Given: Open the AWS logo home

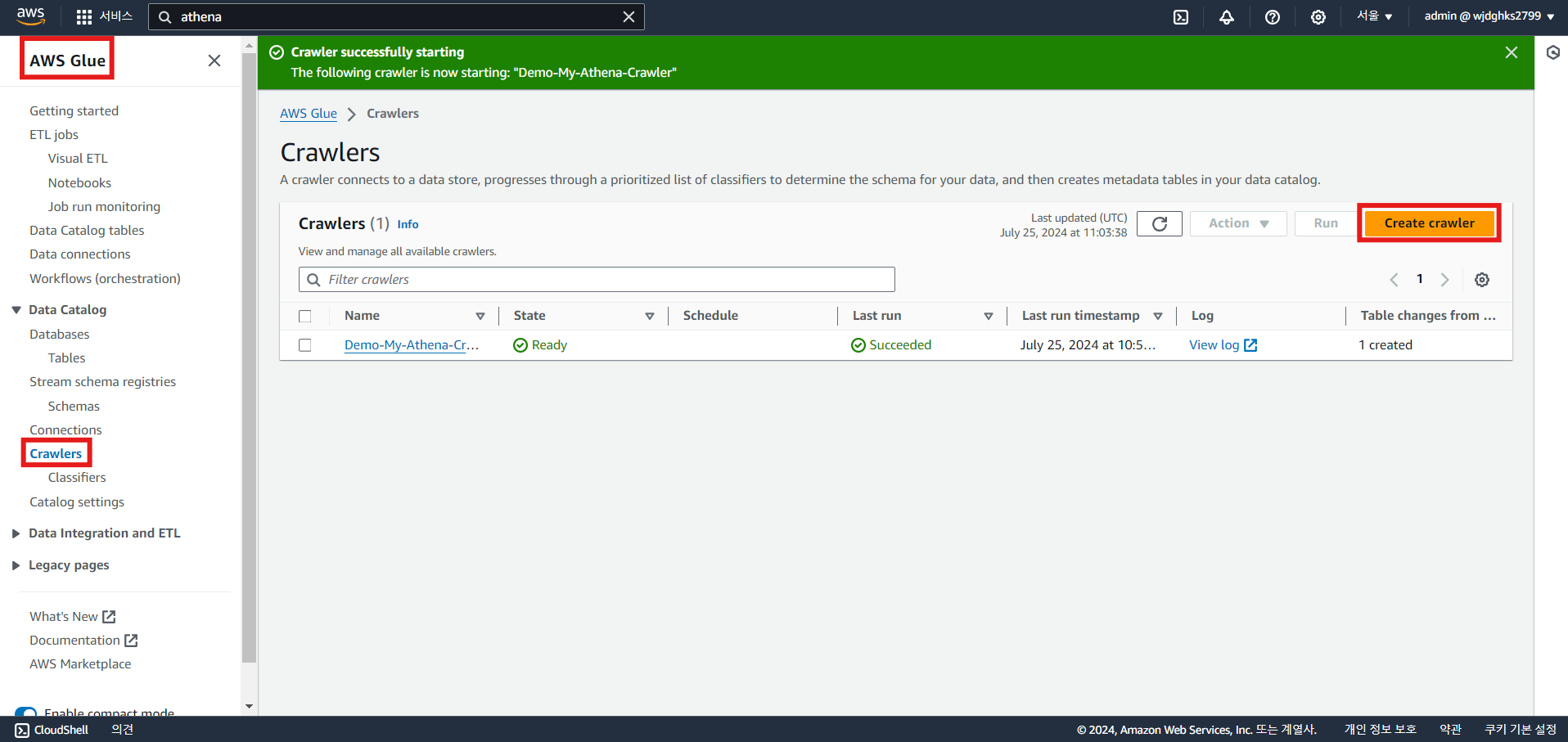Looking at the screenshot, I should tap(30, 16).
